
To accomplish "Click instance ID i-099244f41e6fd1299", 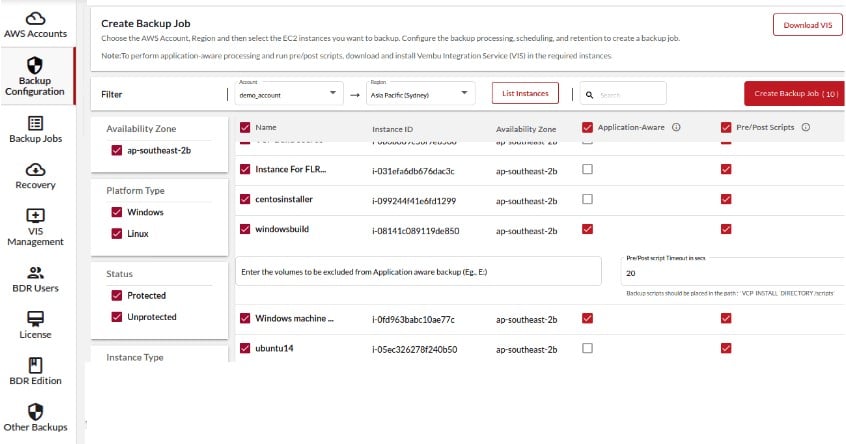I will [x=414, y=201].
